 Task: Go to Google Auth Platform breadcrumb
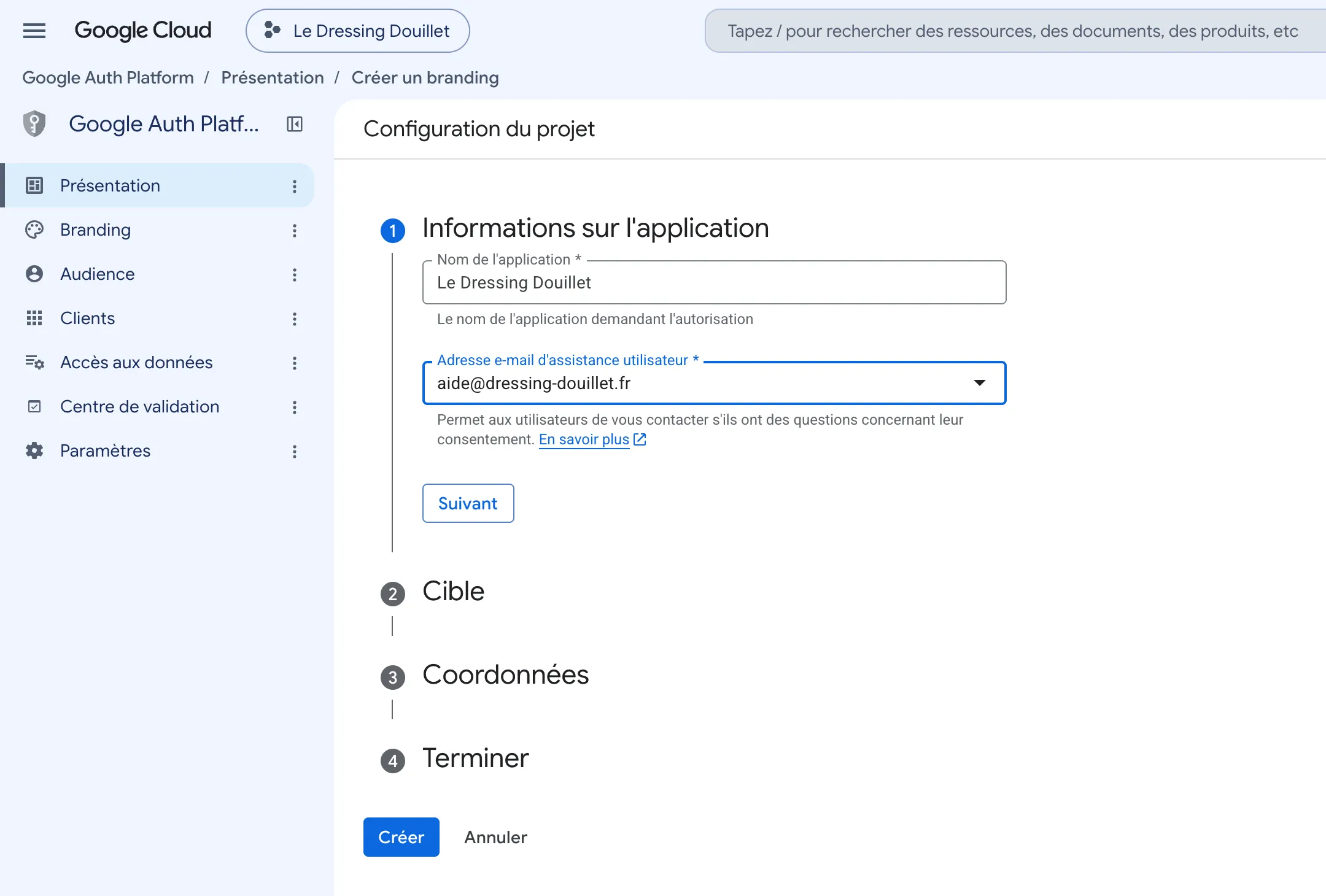[x=108, y=78]
